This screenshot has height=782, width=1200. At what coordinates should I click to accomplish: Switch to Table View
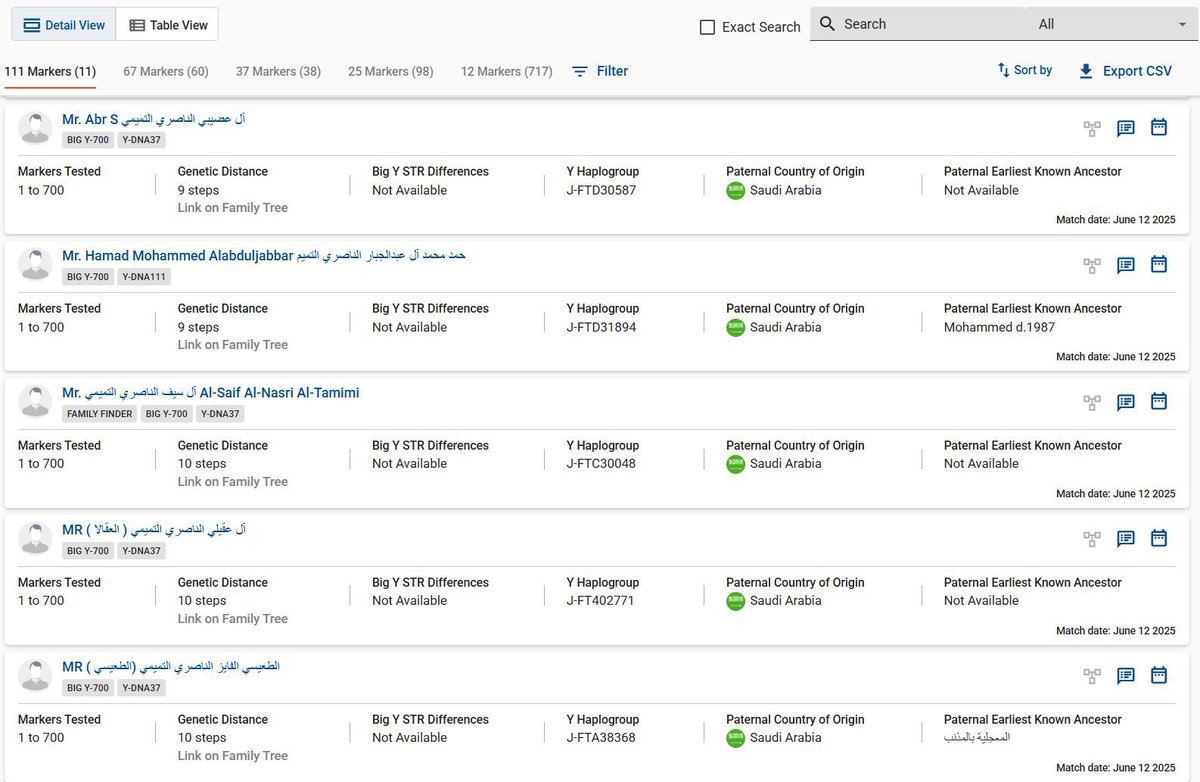tap(168, 25)
